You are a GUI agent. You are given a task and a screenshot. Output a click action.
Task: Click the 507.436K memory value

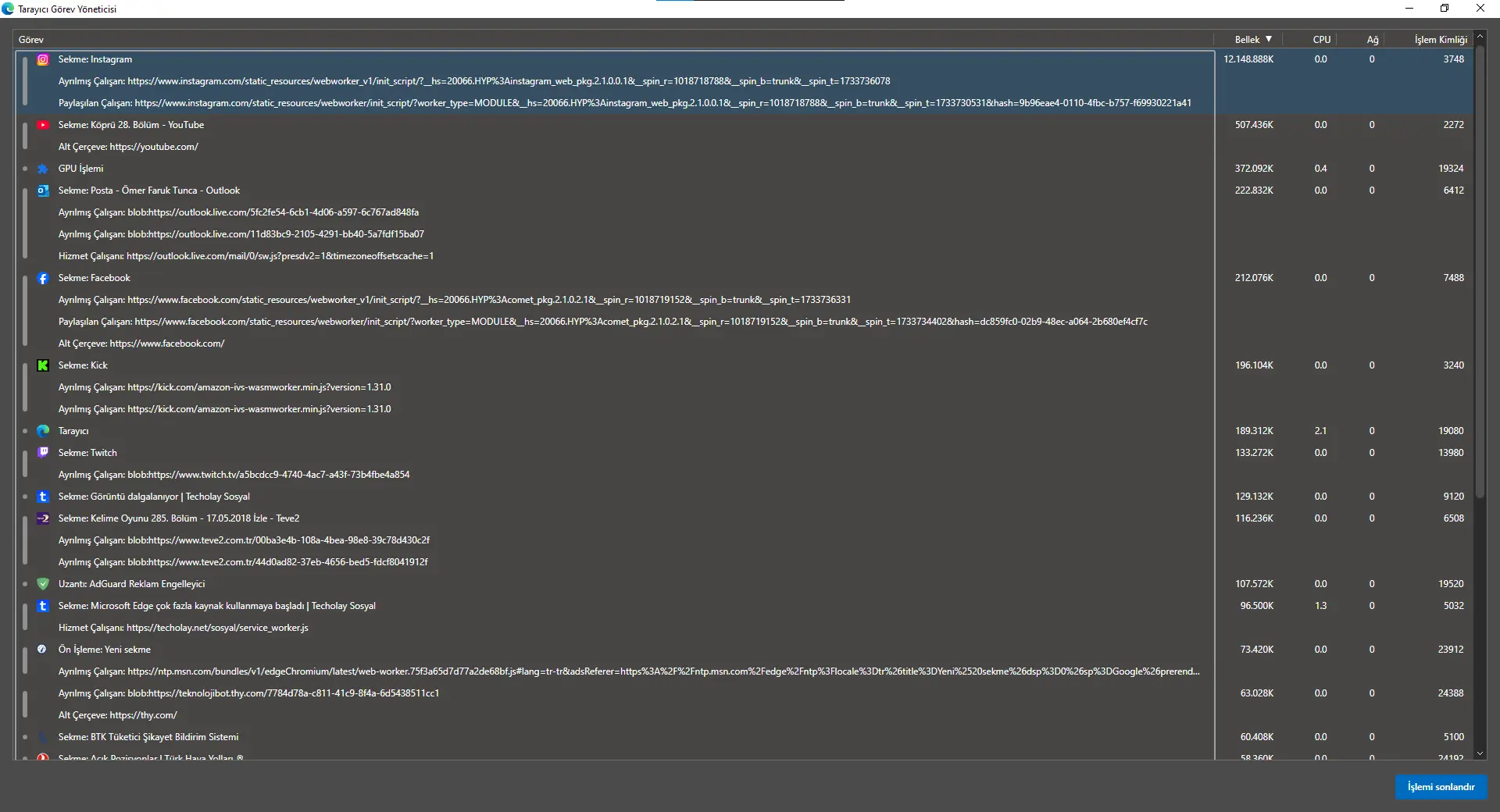[1254, 125]
